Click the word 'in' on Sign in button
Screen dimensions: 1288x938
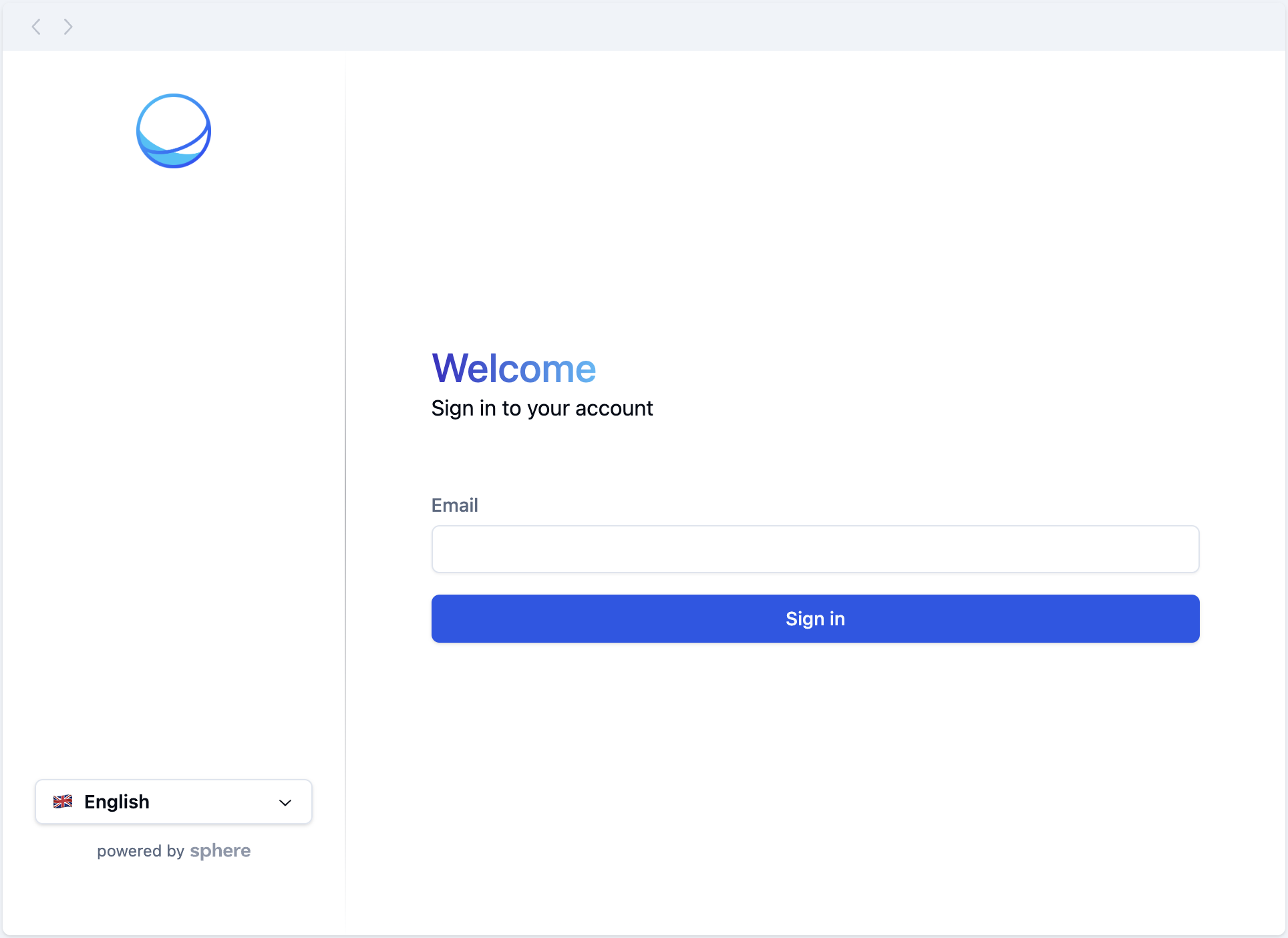point(837,619)
